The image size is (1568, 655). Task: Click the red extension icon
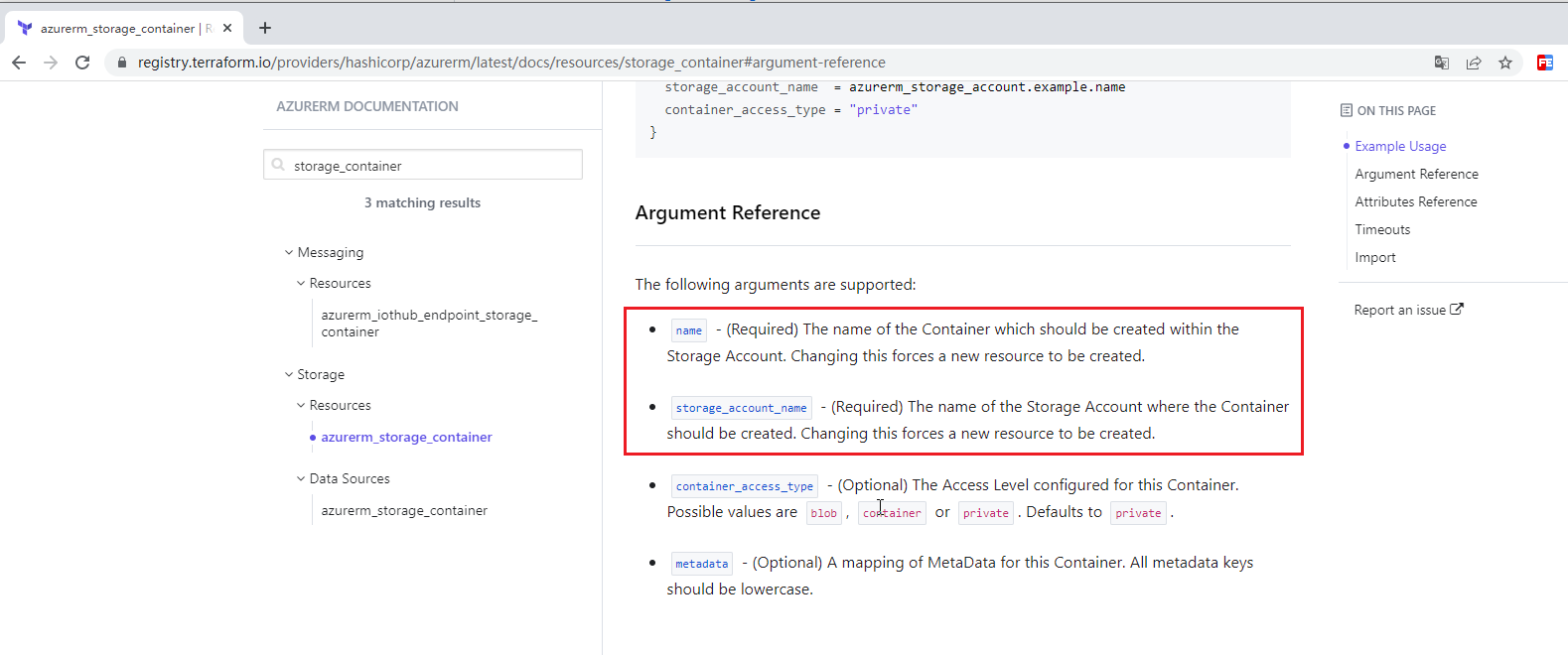click(1545, 63)
